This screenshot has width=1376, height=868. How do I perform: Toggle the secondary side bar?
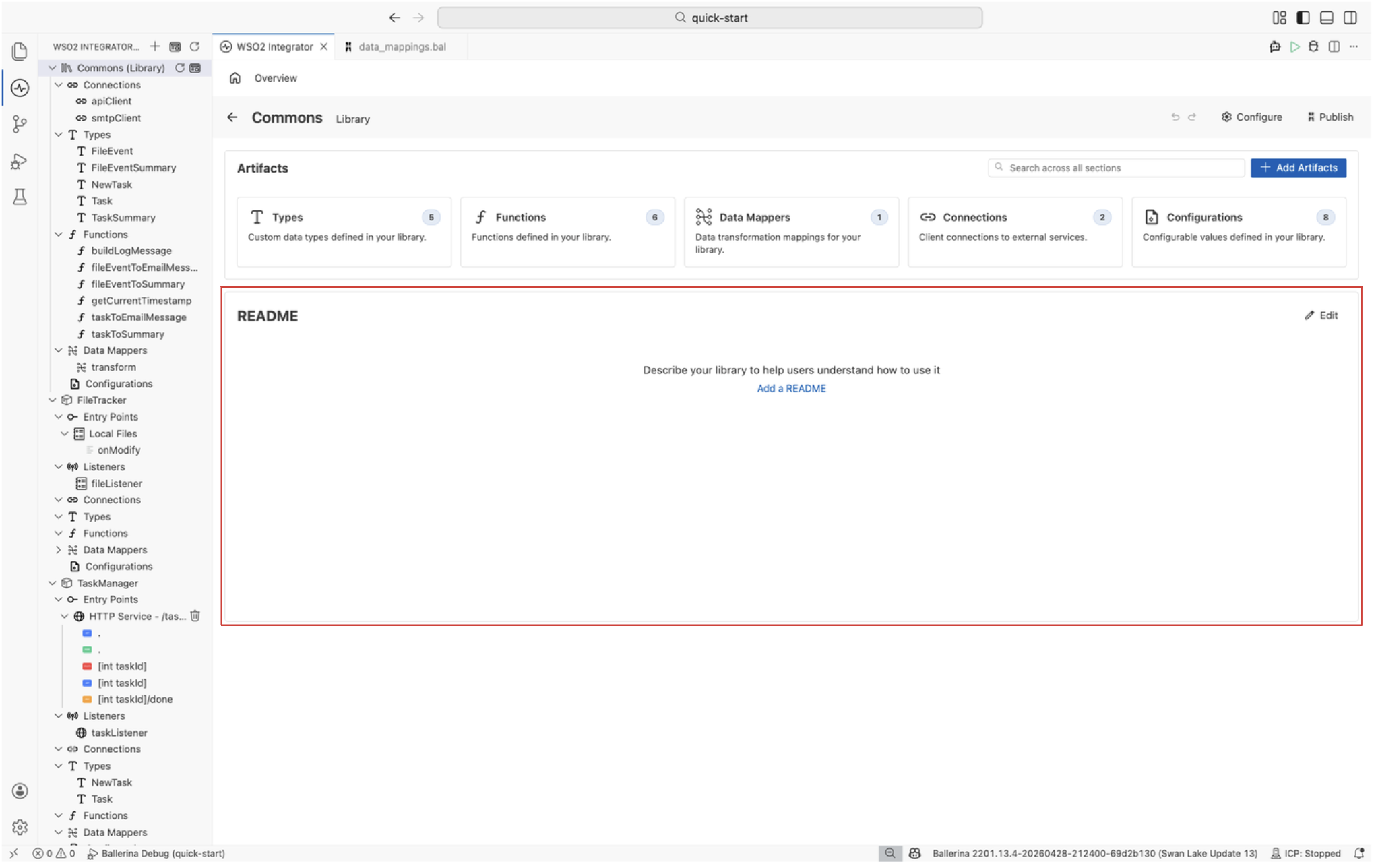click(1350, 18)
